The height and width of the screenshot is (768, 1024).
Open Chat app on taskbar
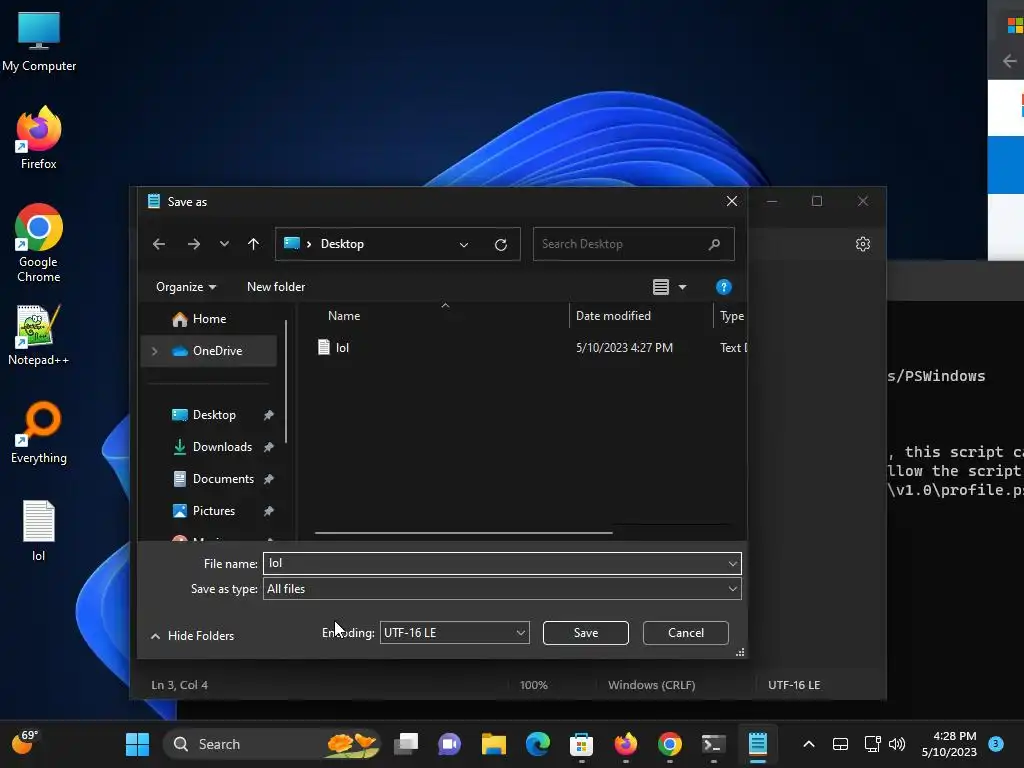(x=450, y=744)
